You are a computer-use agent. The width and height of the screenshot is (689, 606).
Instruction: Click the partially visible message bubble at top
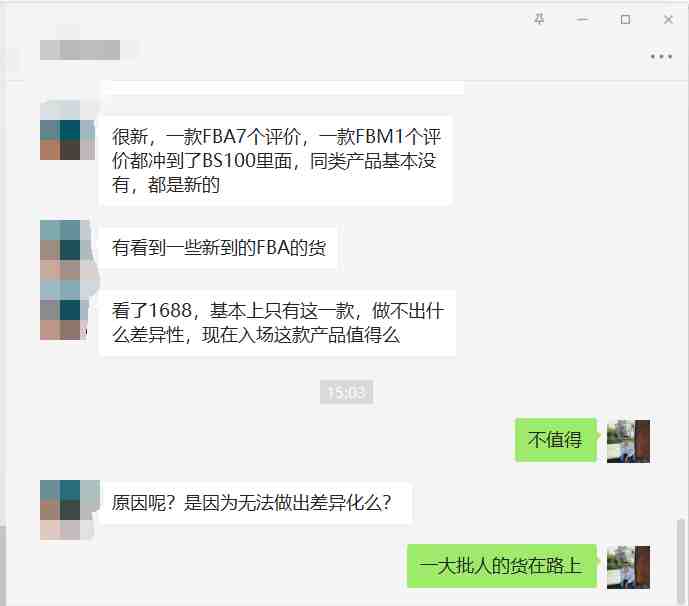pyautogui.click(x=283, y=87)
